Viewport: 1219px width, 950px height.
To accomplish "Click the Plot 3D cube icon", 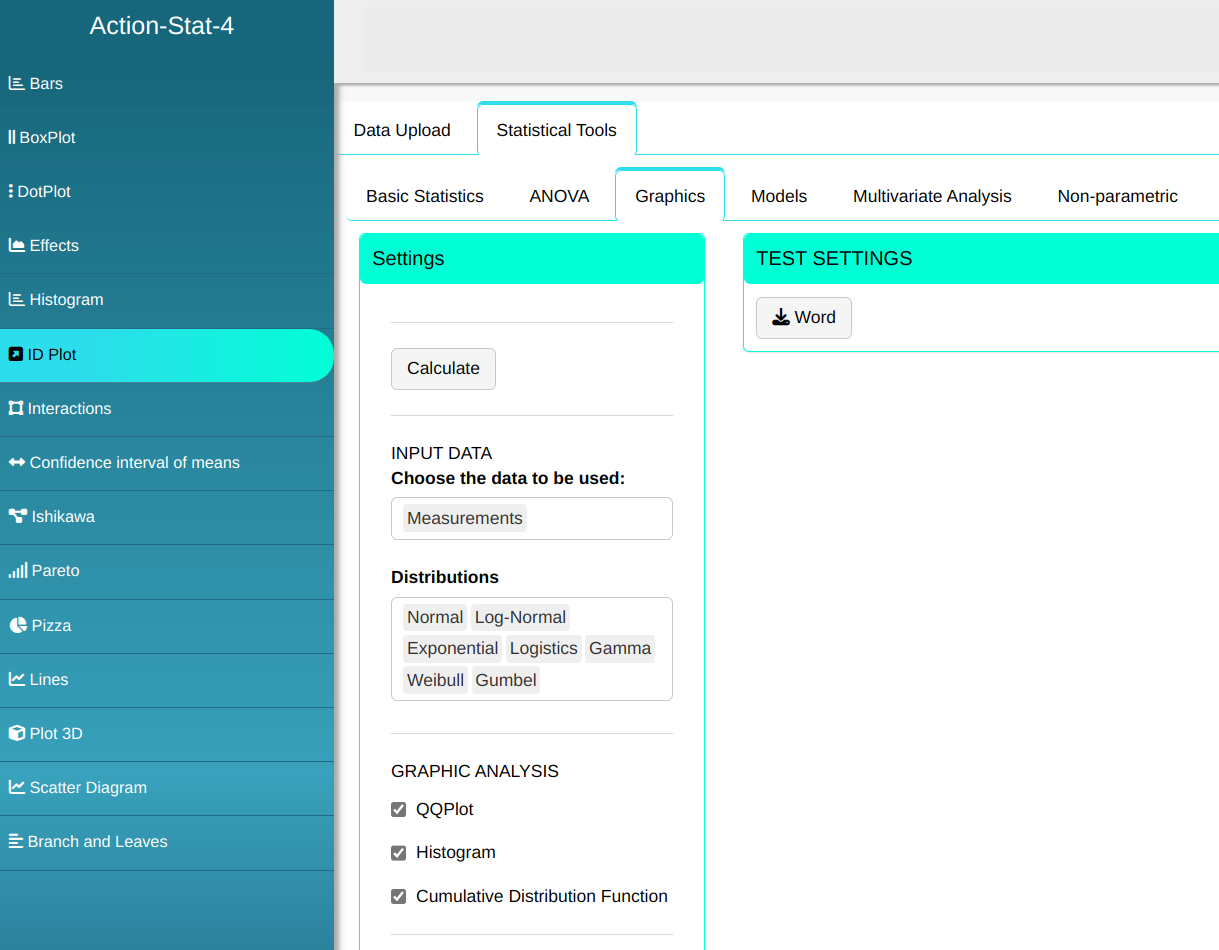I will click(16, 734).
